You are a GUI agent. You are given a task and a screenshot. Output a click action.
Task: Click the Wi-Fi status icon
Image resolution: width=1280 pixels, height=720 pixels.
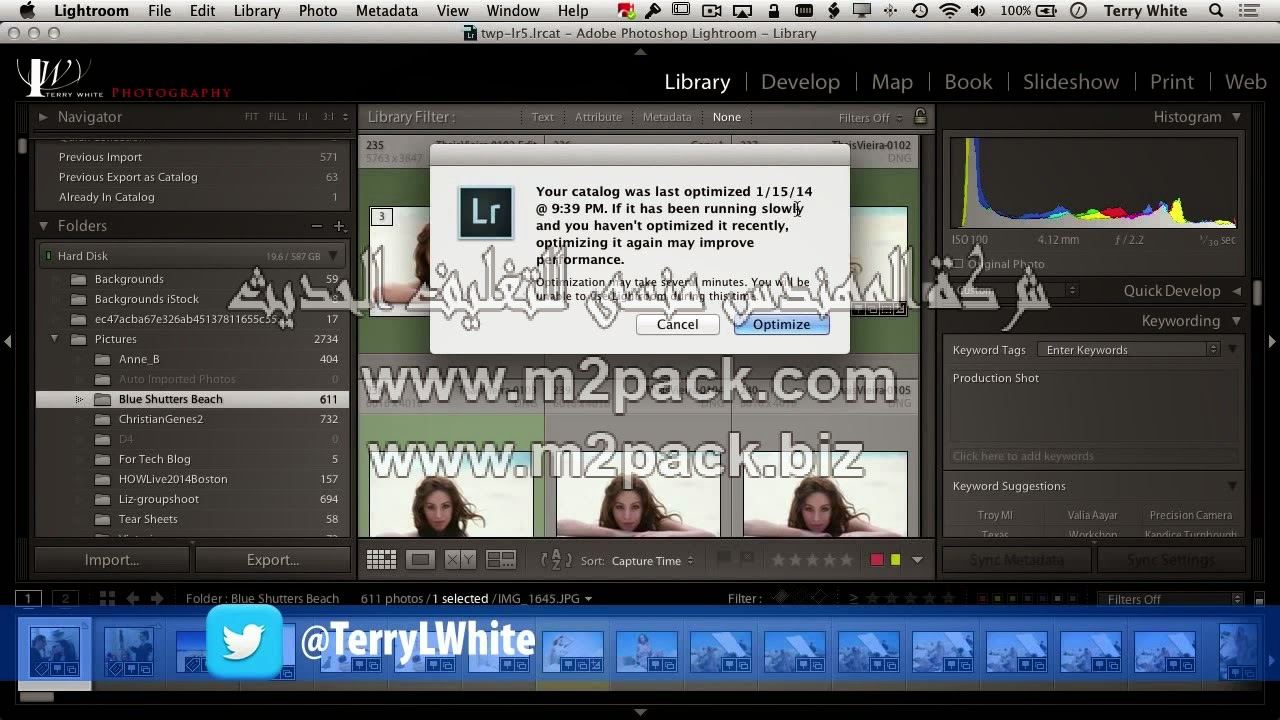coord(949,11)
